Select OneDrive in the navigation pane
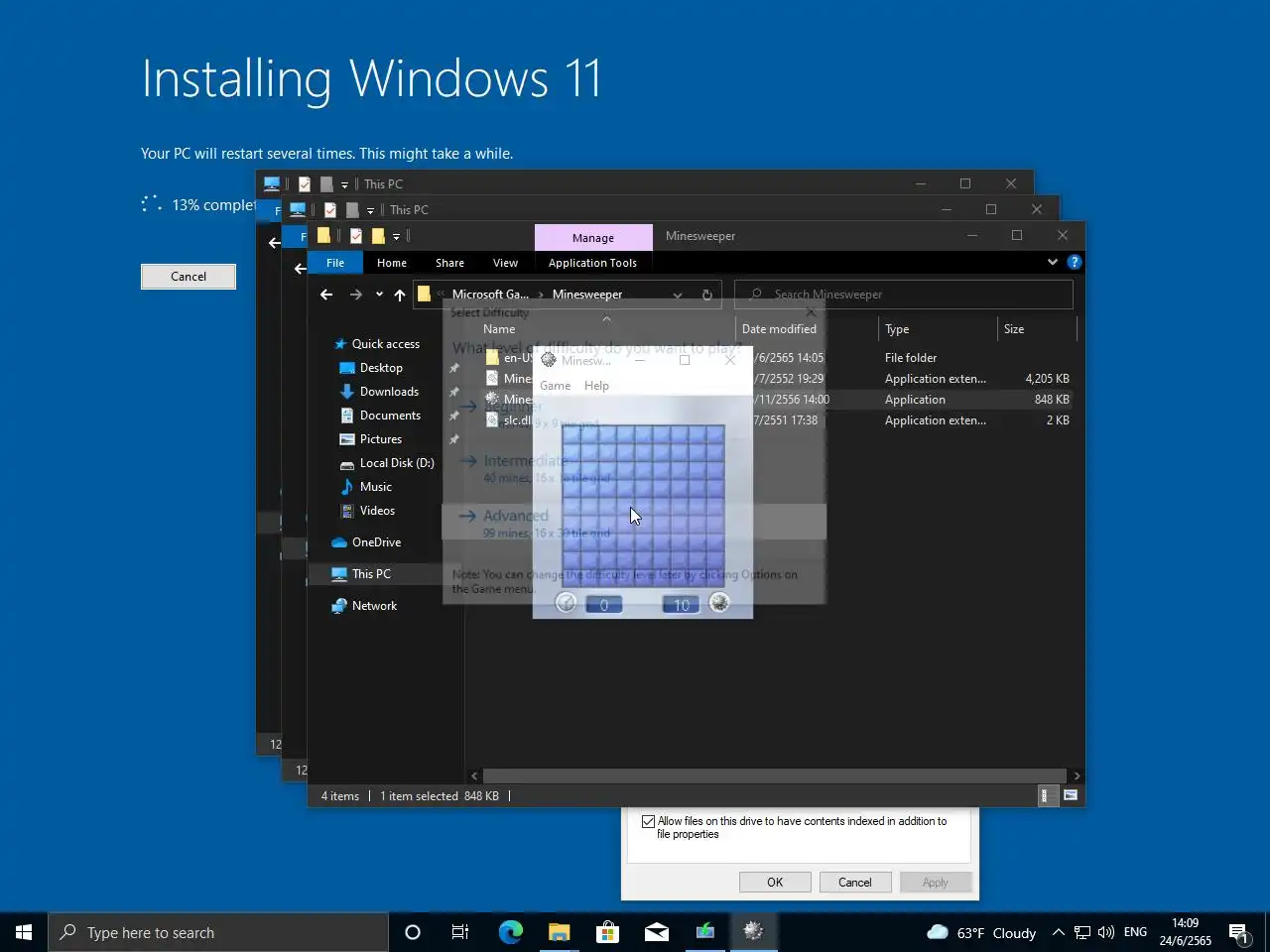The height and width of the screenshot is (952, 1270). coord(376,542)
